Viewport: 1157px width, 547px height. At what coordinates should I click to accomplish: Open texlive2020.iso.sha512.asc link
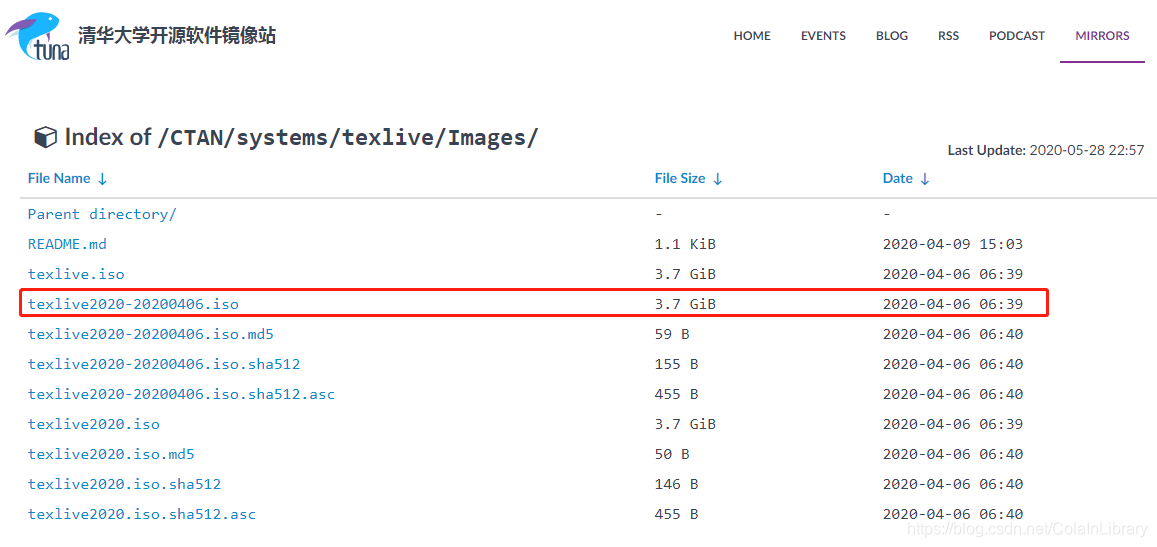142,515
